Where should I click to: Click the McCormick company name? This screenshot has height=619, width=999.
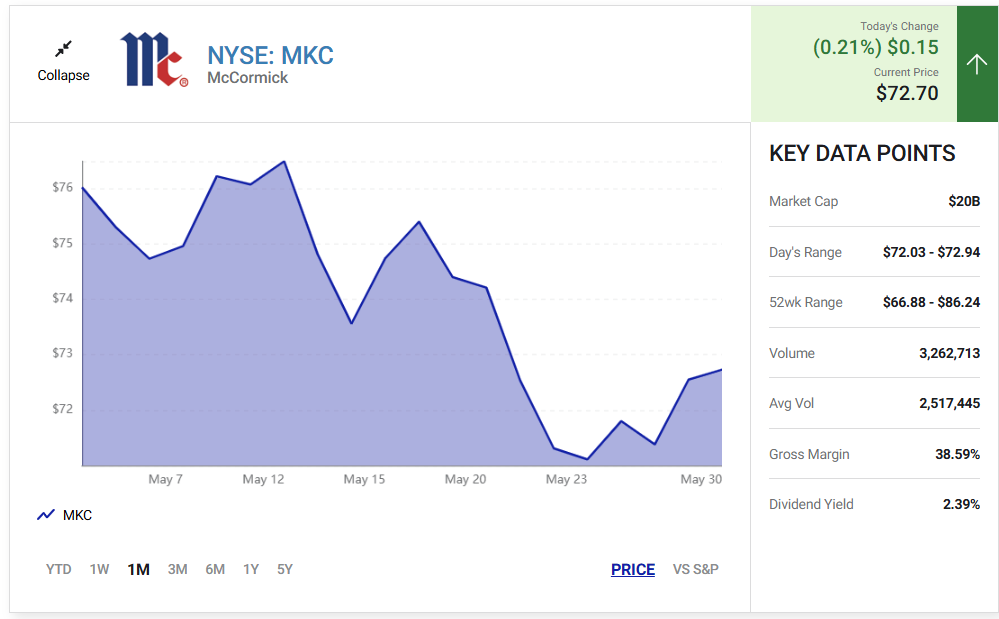point(247,78)
